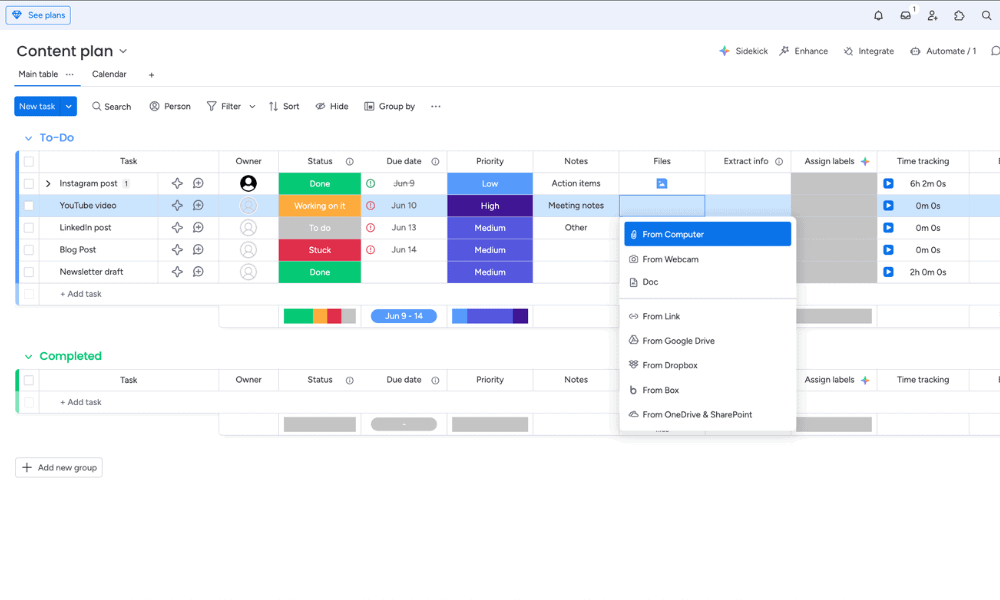Click Sidekick AI assistant icon
Viewport: 1000px width, 600px height.
[725, 51]
